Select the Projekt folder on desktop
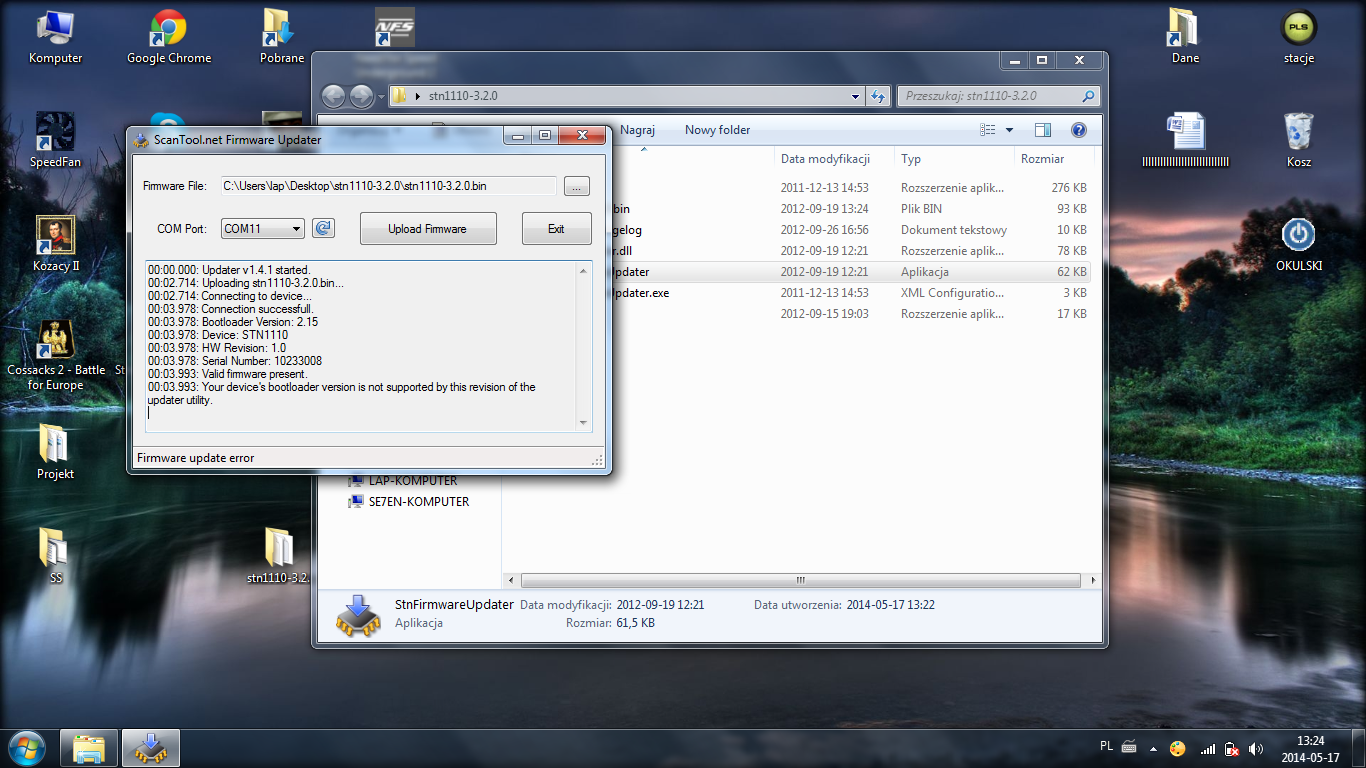This screenshot has height=768, width=1366. coord(55,452)
